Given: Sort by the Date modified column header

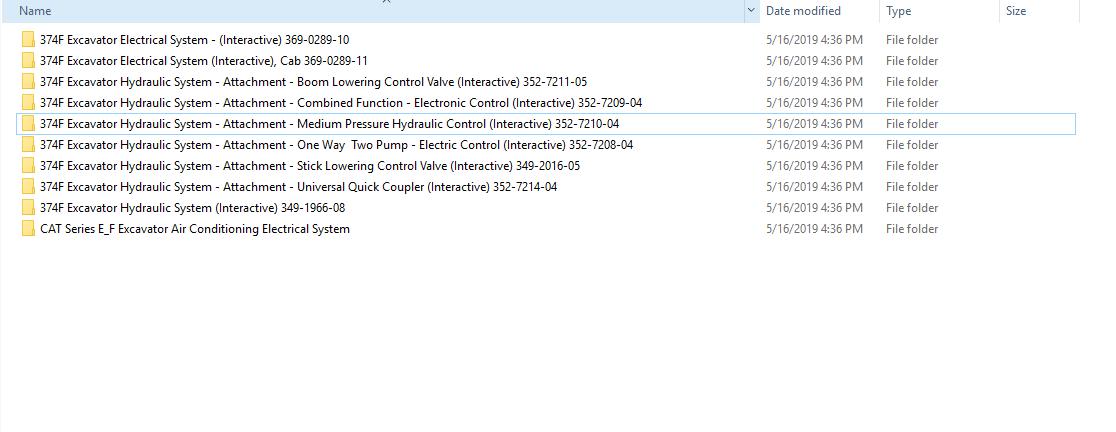Looking at the screenshot, I should [x=818, y=11].
